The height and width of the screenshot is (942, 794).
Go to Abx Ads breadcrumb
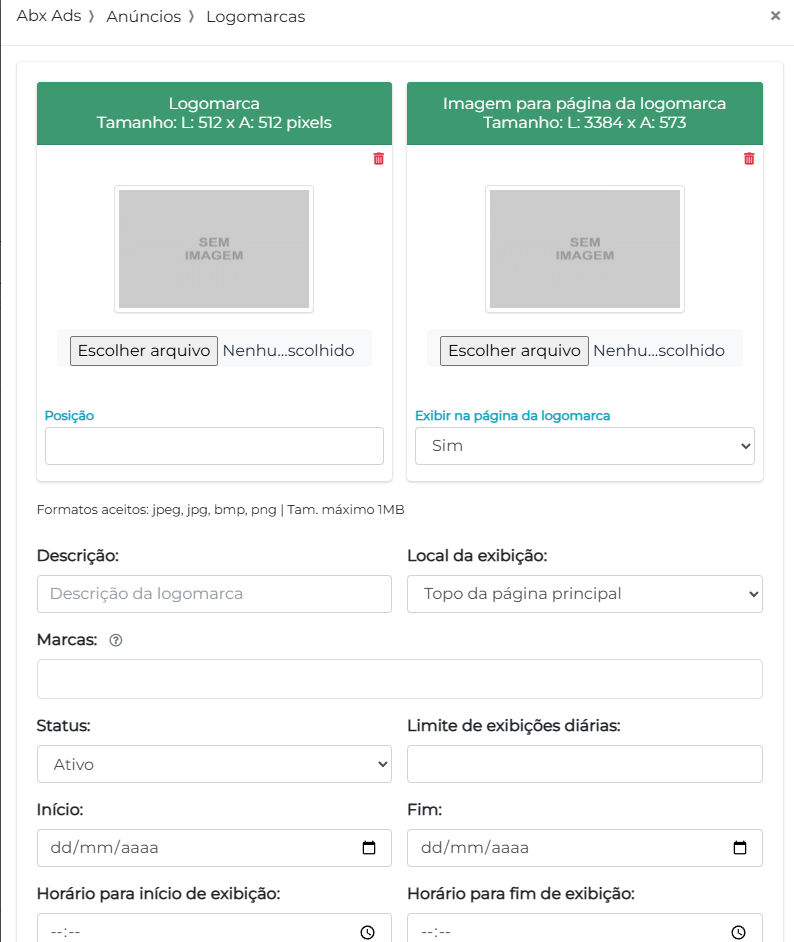pos(49,17)
